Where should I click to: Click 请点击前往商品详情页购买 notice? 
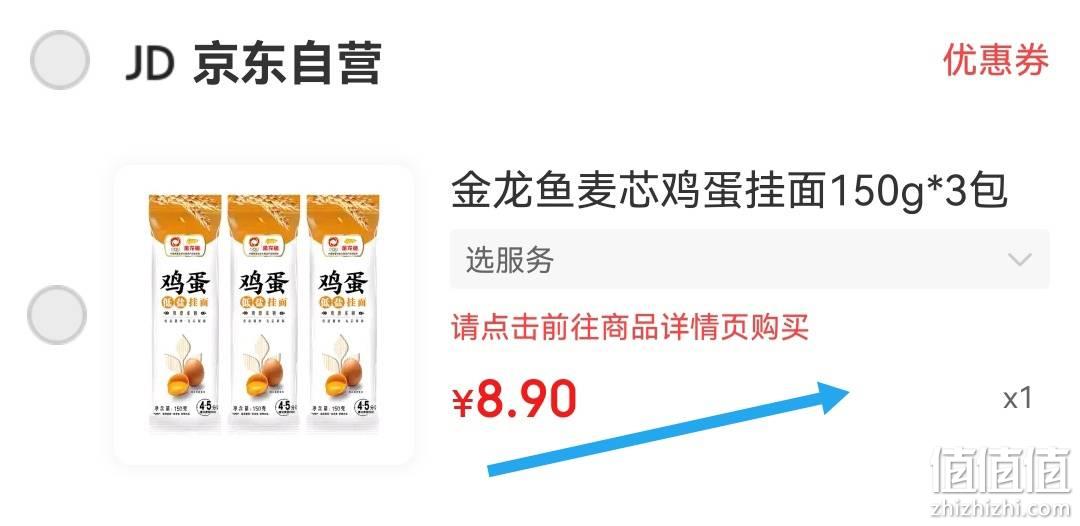click(630, 326)
